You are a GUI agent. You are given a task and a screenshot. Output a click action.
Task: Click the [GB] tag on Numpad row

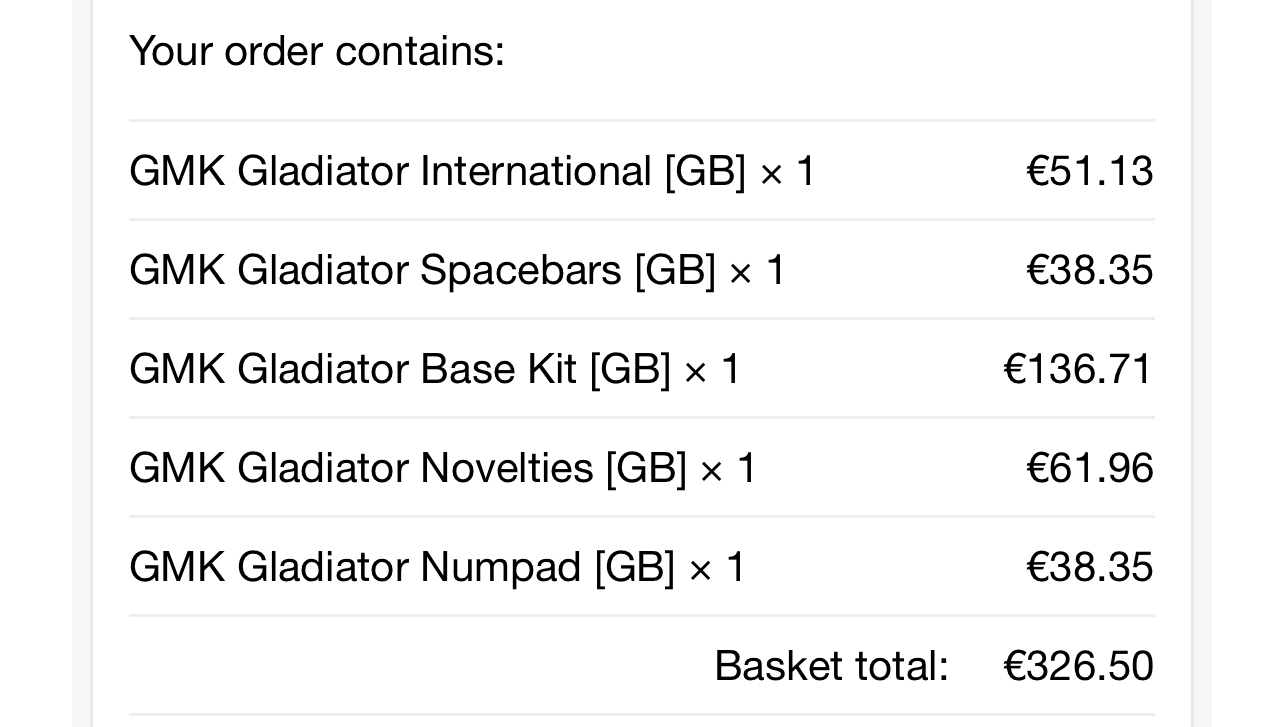[x=635, y=567]
